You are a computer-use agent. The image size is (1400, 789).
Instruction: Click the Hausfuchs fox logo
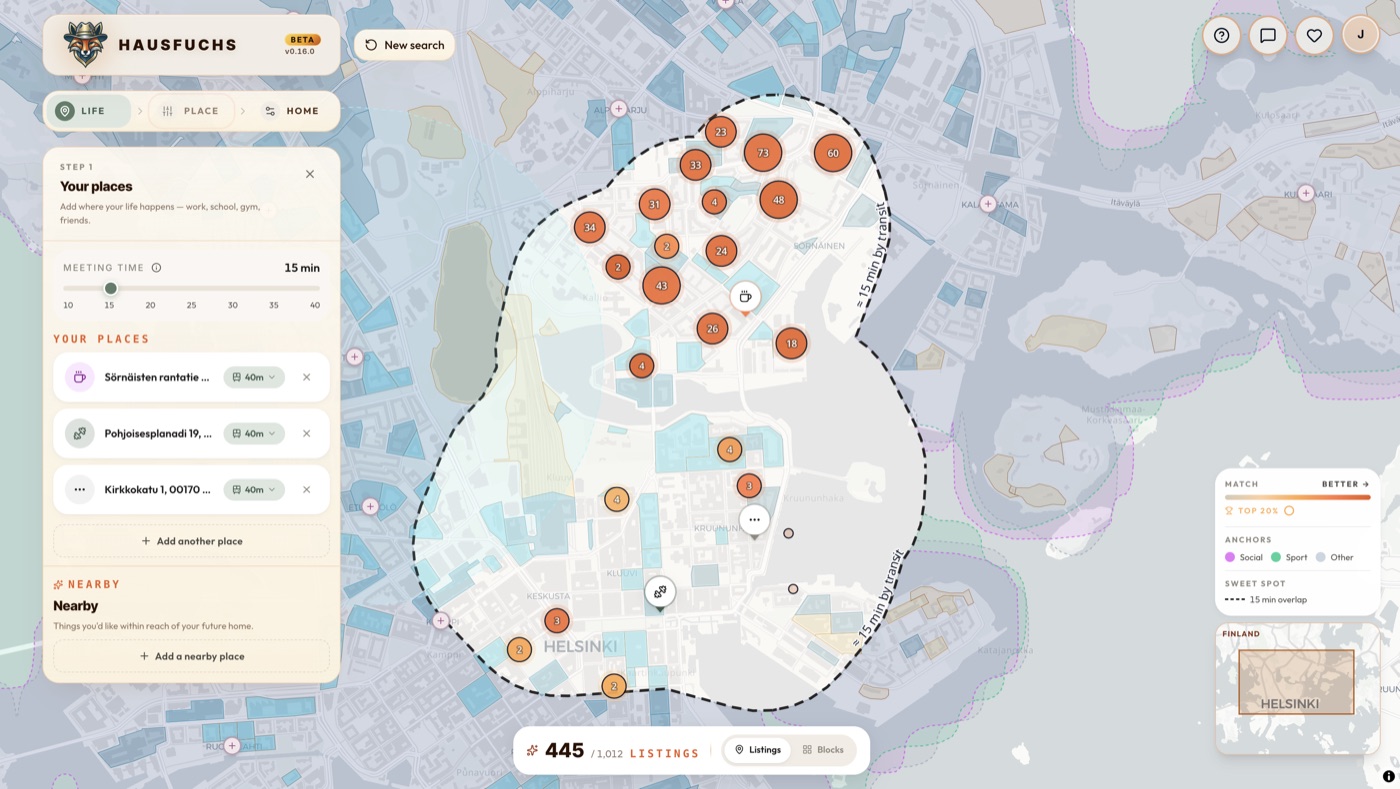85,44
